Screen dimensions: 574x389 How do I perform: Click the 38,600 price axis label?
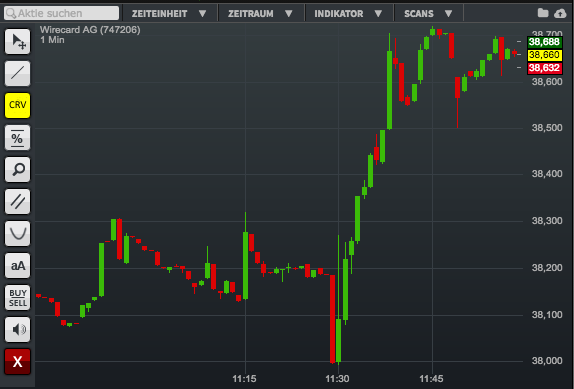click(547, 81)
